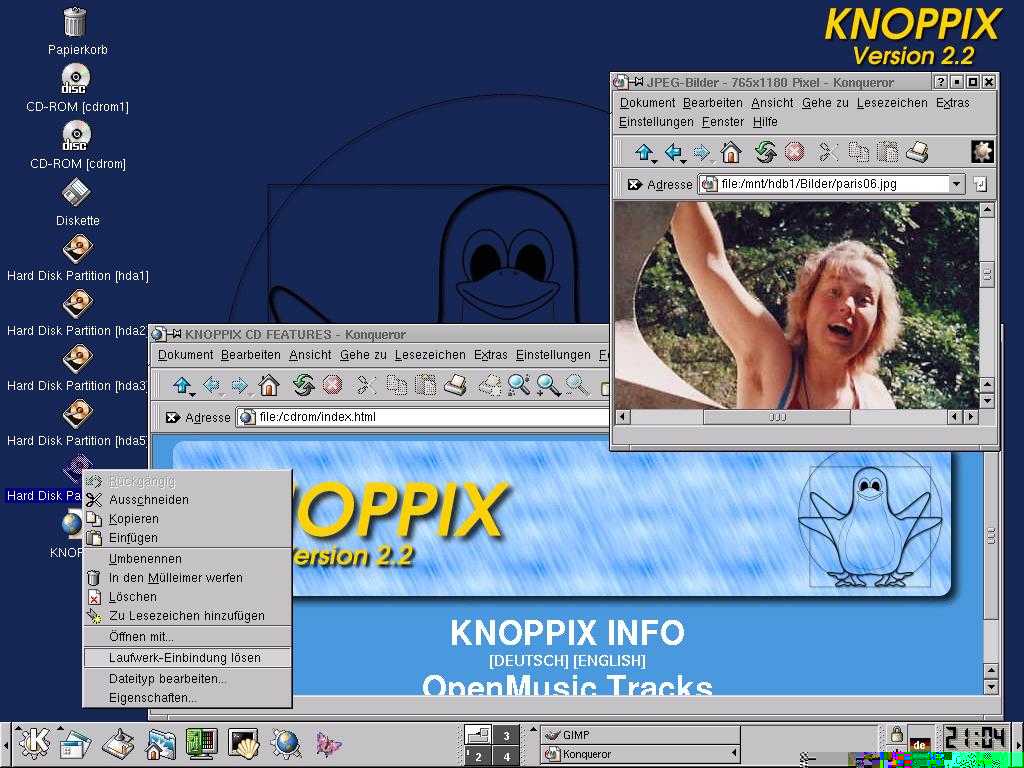This screenshot has width=1024, height=768.
Task: Toggle the 'de' keyboard layout indicator
Action: [x=919, y=745]
